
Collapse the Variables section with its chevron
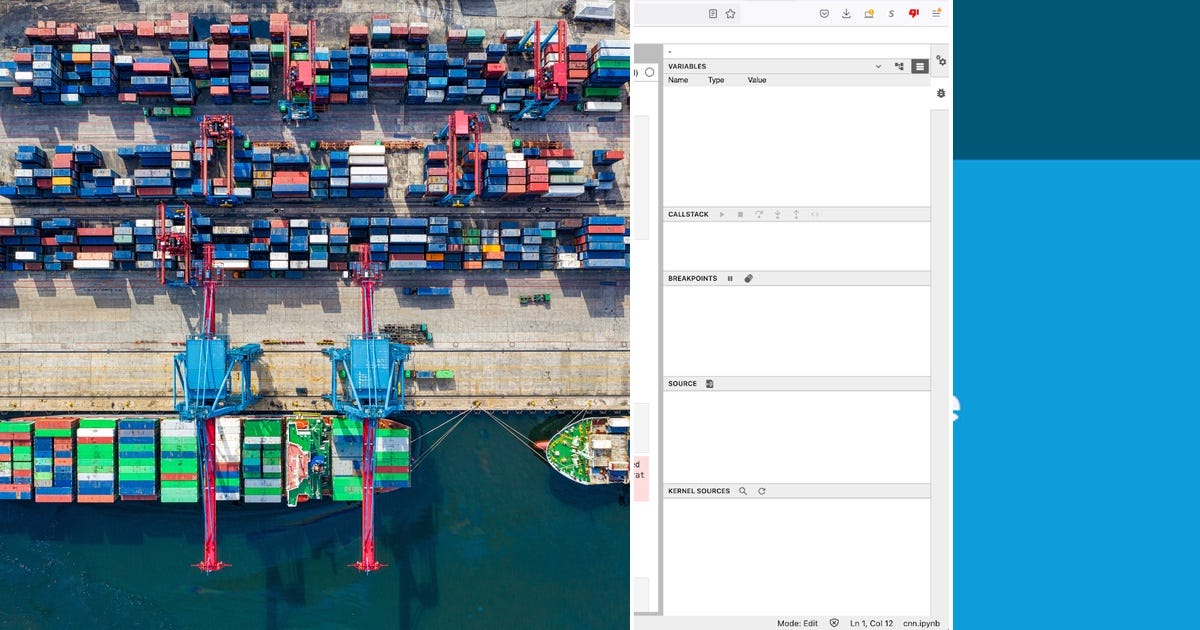click(877, 66)
